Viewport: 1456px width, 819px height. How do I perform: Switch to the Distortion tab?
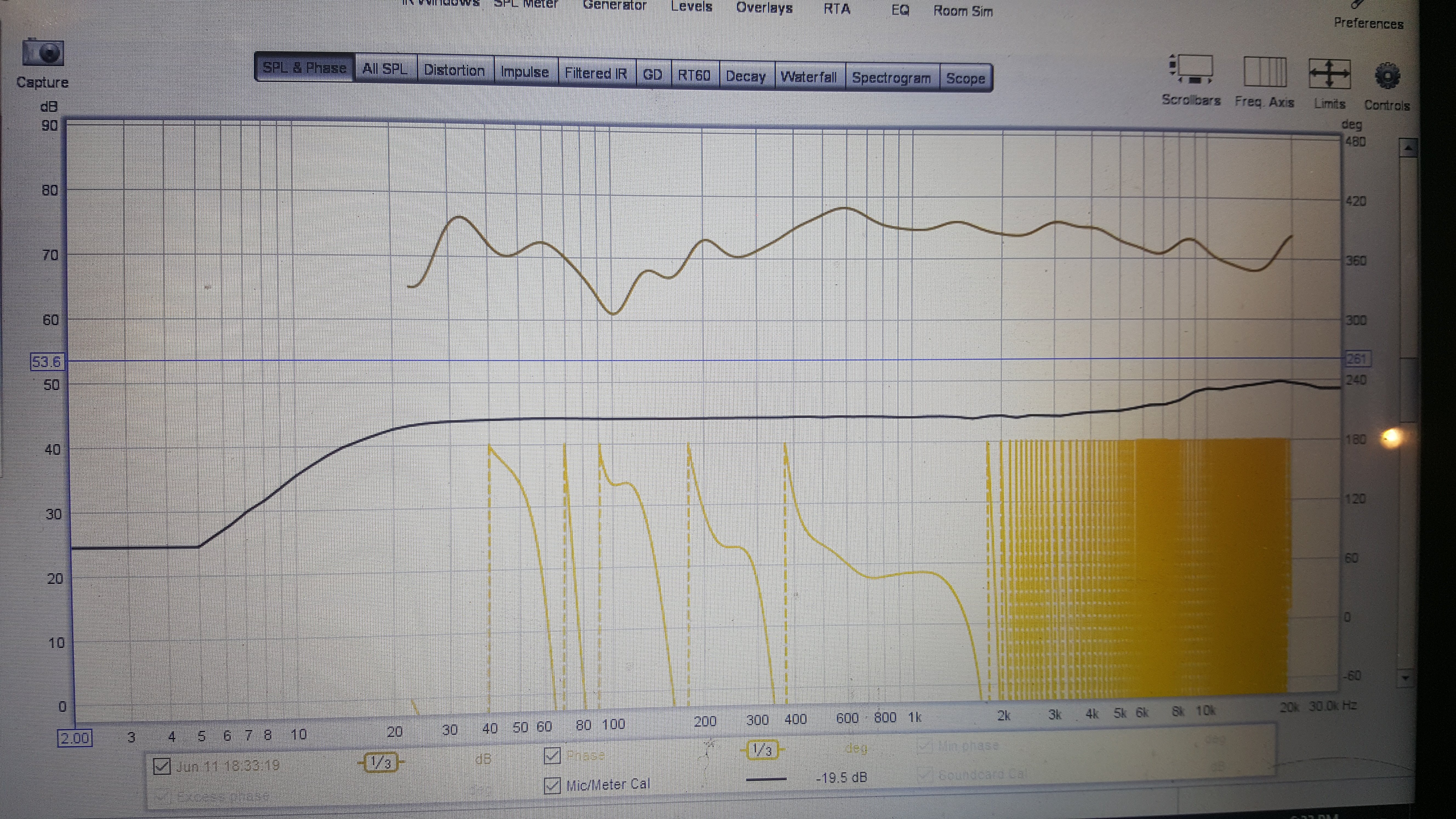coord(454,70)
